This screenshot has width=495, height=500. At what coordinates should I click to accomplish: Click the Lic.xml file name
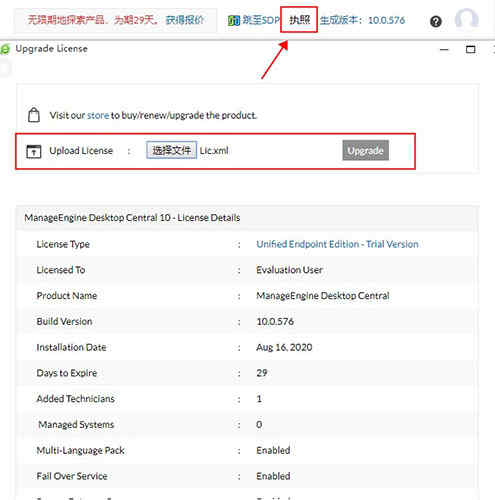pos(214,151)
